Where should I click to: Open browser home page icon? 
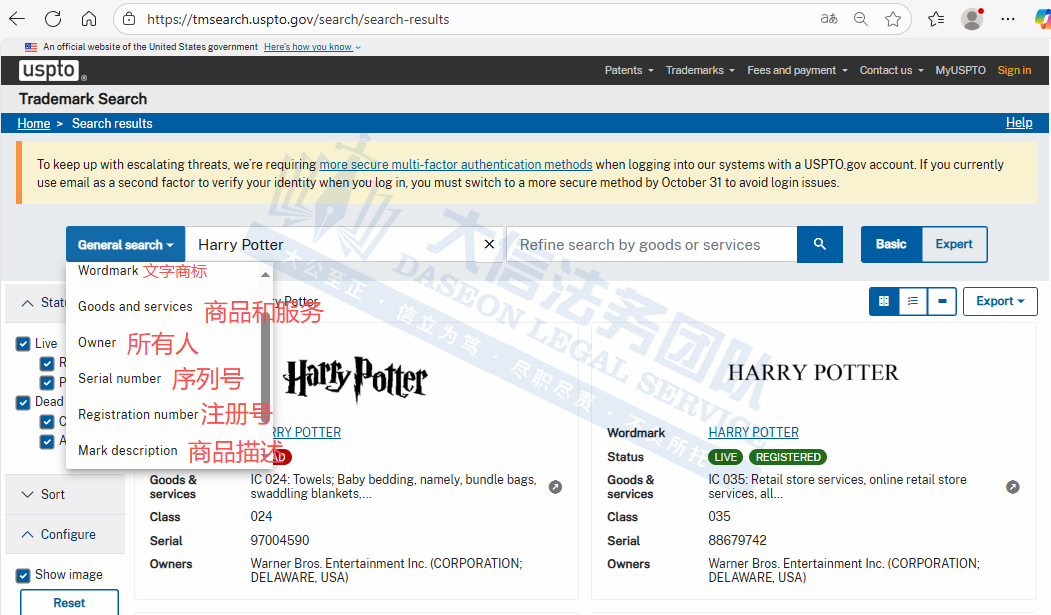point(88,19)
